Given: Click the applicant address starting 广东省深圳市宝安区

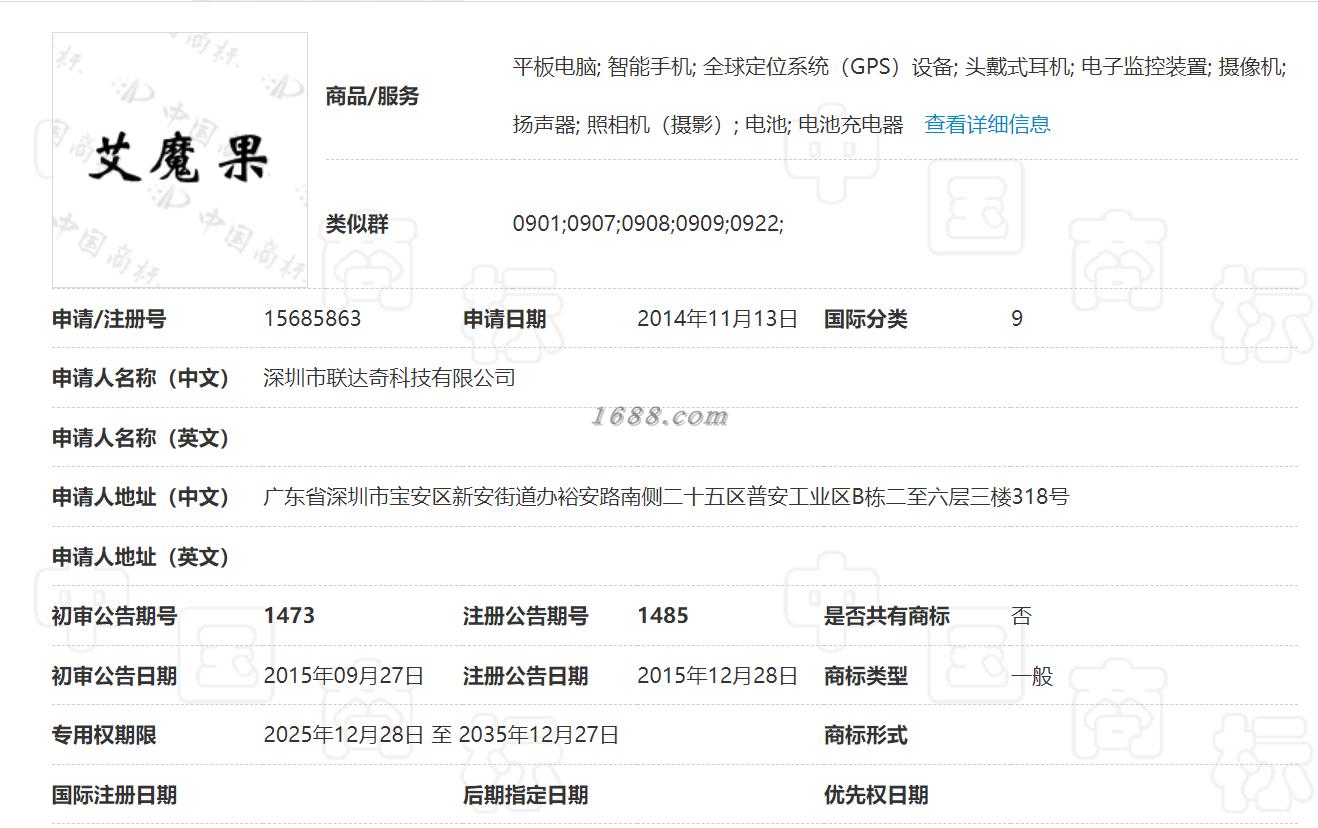Looking at the screenshot, I should coord(666,497).
